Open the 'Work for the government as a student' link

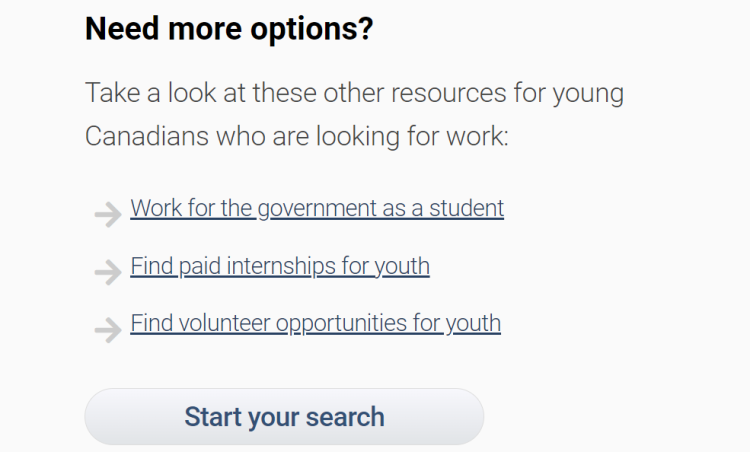click(x=317, y=209)
